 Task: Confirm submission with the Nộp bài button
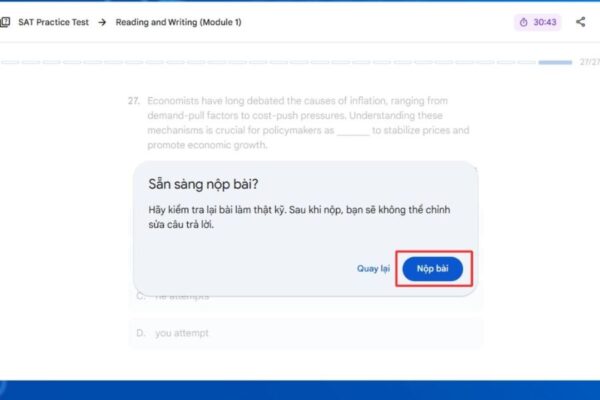point(432,268)
